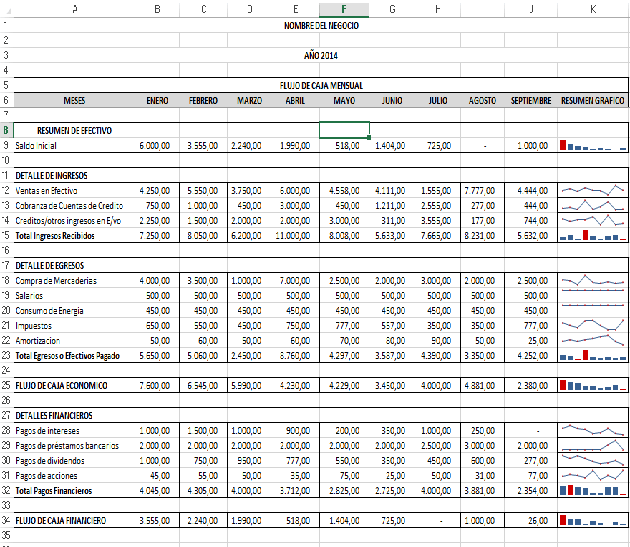Select column B header
Screen dimensions: 630x547
point(158,9)
